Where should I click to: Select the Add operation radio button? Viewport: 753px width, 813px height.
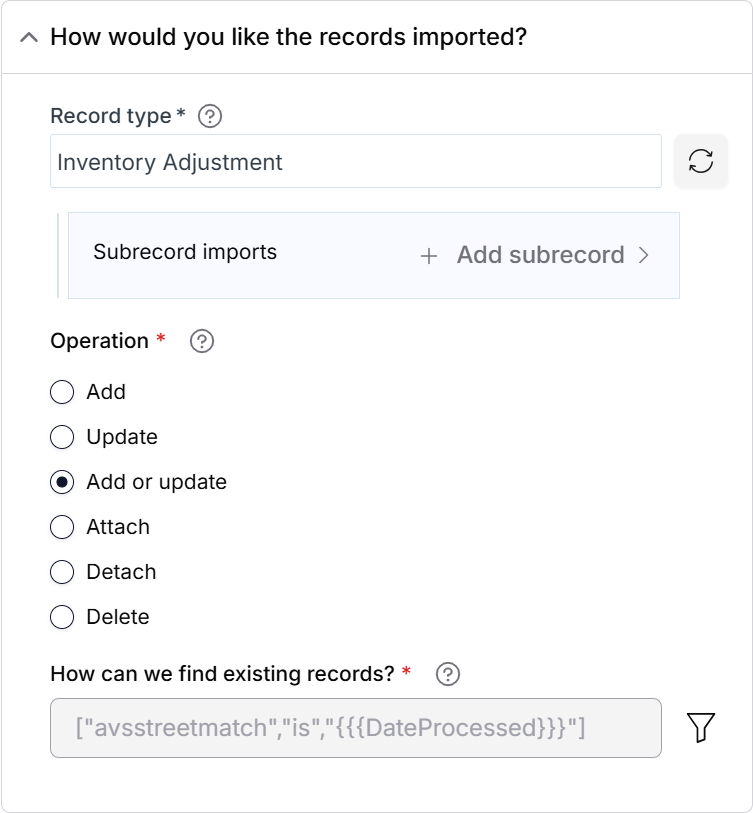tap(62, 392)
